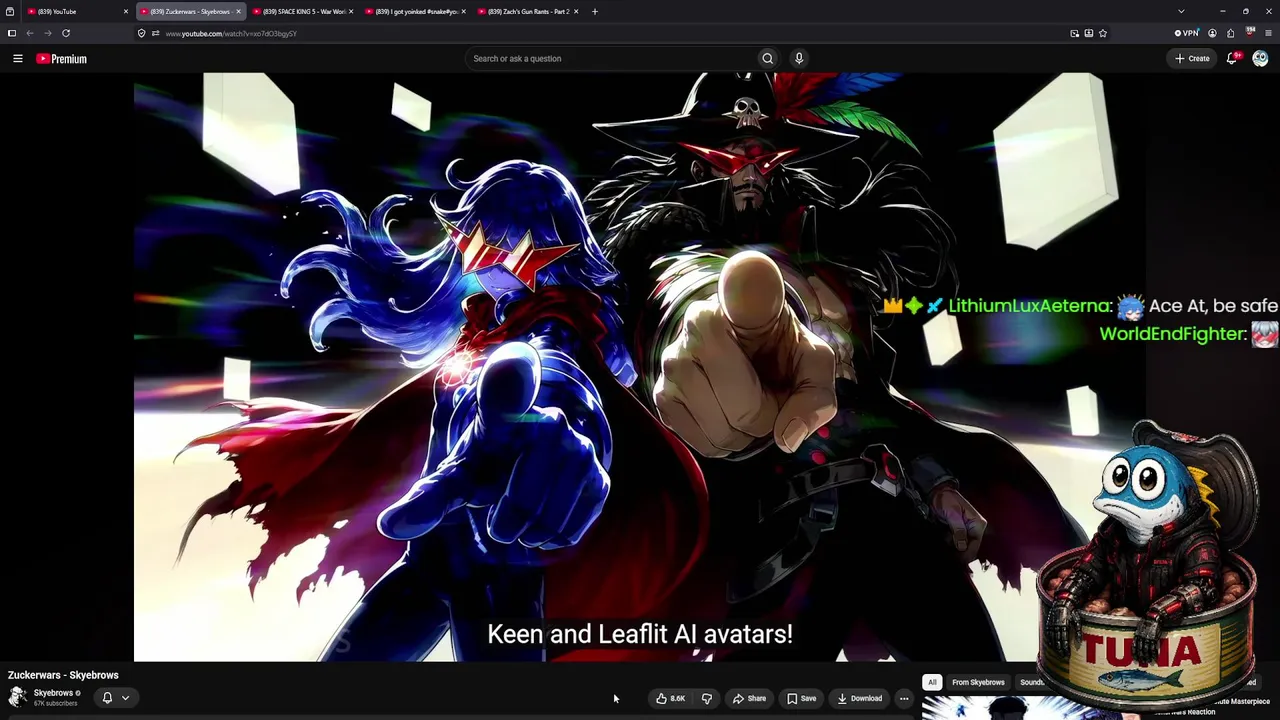Viewport: 1280px width, 720px height.
Task: Close the YouTube home tab
Action: (126, 12)
